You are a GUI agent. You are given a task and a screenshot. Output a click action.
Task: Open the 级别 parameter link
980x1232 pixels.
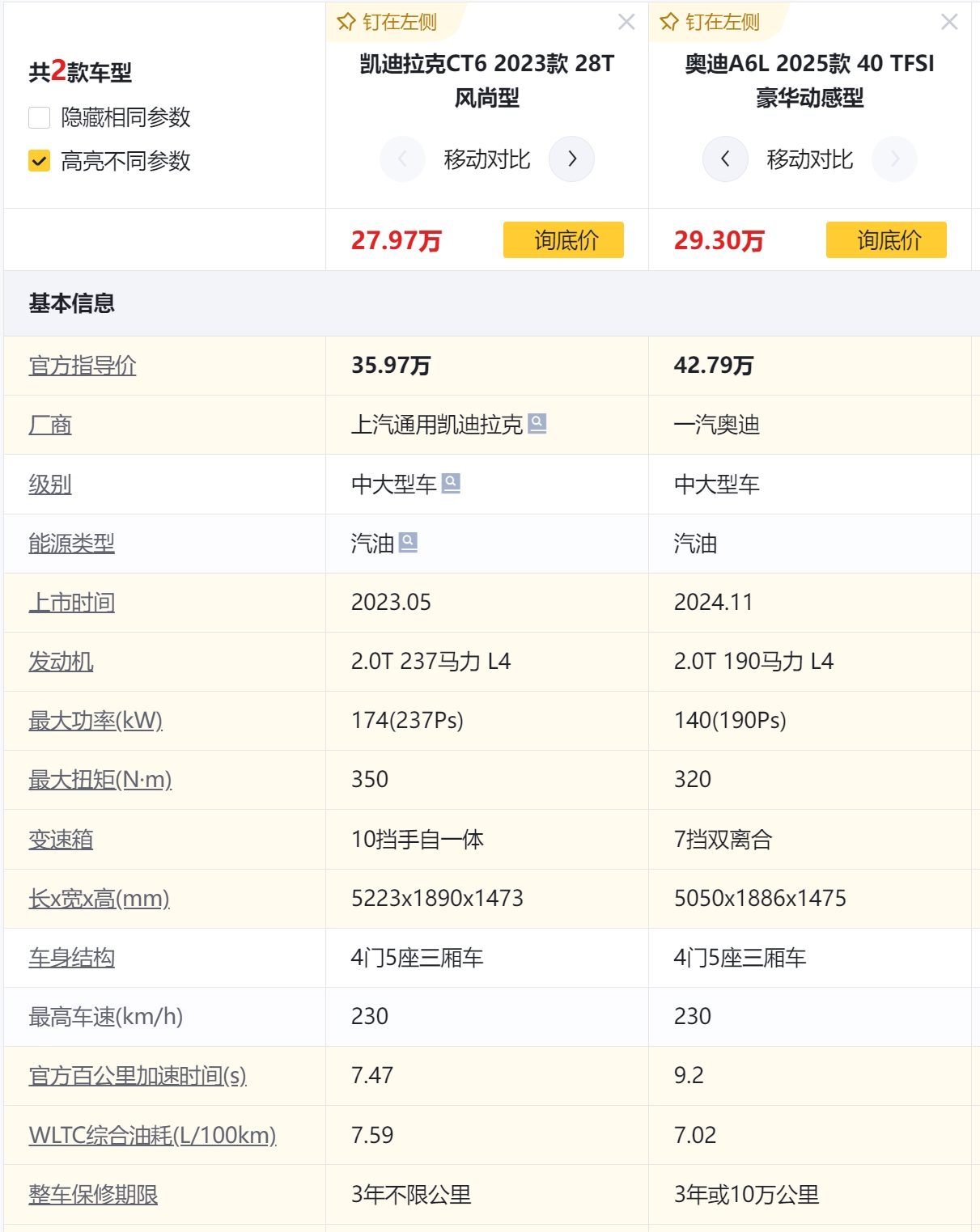(x=50, y=484)
